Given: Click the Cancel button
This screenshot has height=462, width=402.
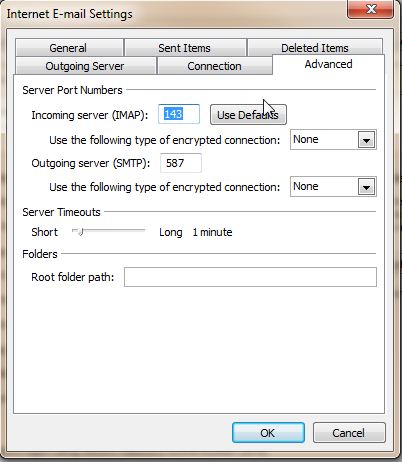Looking at the screenshot, I should (x=349, y=433).
